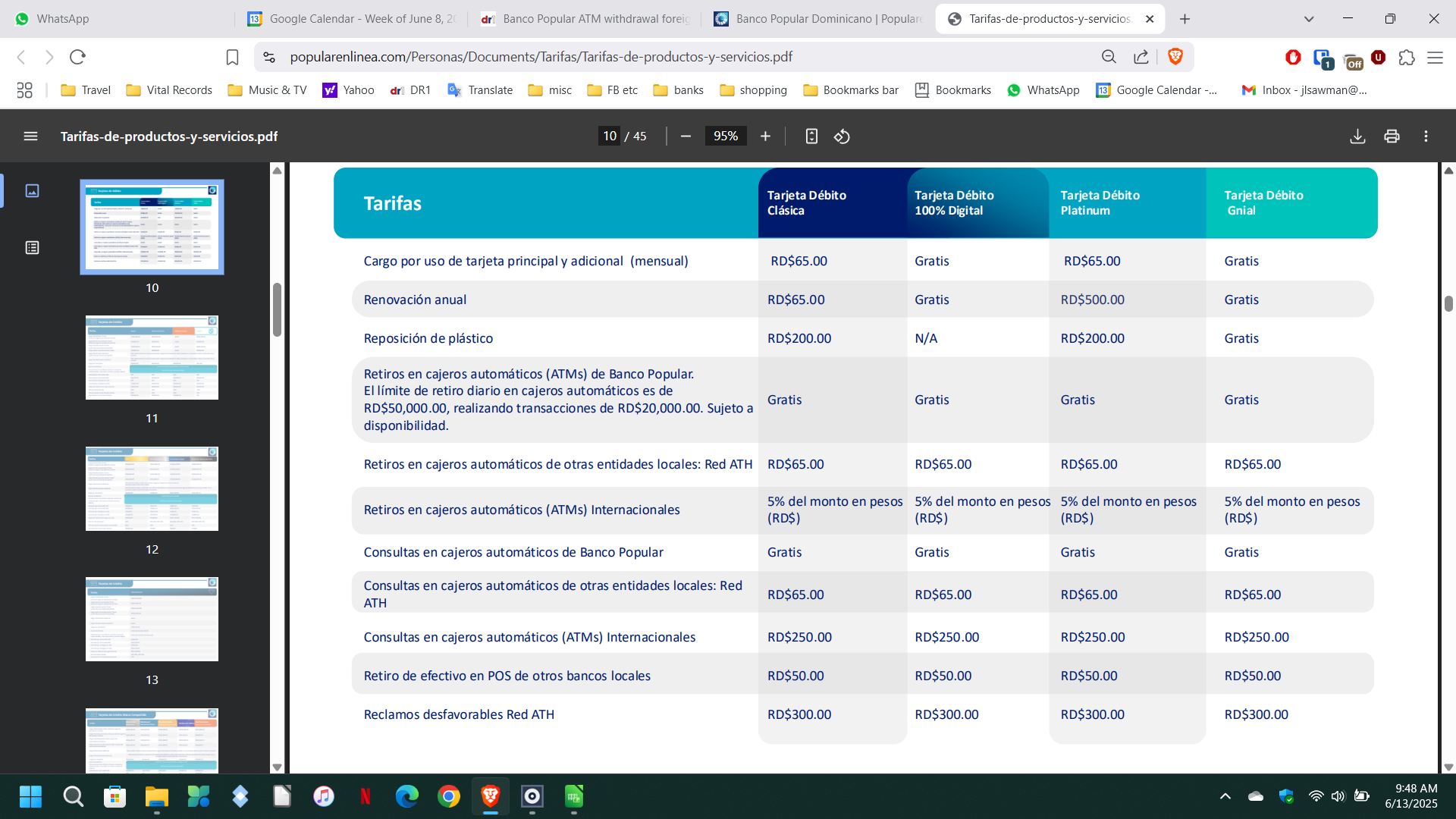1456x819 pixels.
Task: Download the PDF file
Action: [x=1357, y=136]
